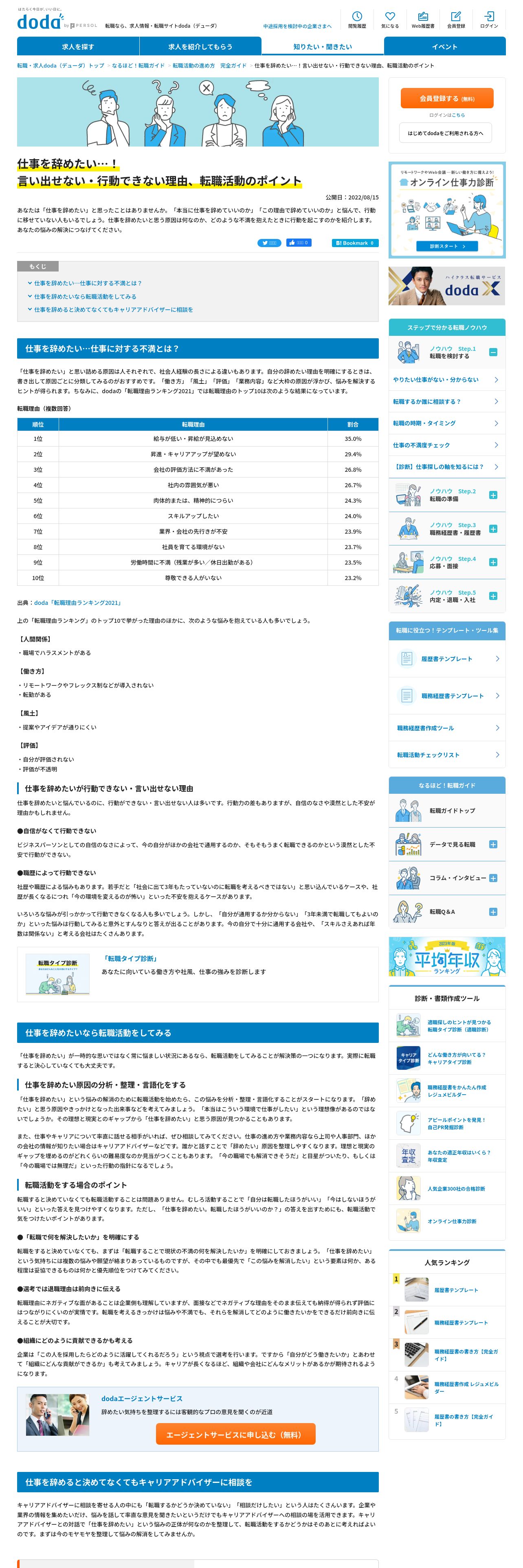Image resolution: width=523 pixels, height=1568 pixels.
Task: Expand Step.3 職務経歴書・履歴書 with the plus icon
Action: [x=493, y=529]
